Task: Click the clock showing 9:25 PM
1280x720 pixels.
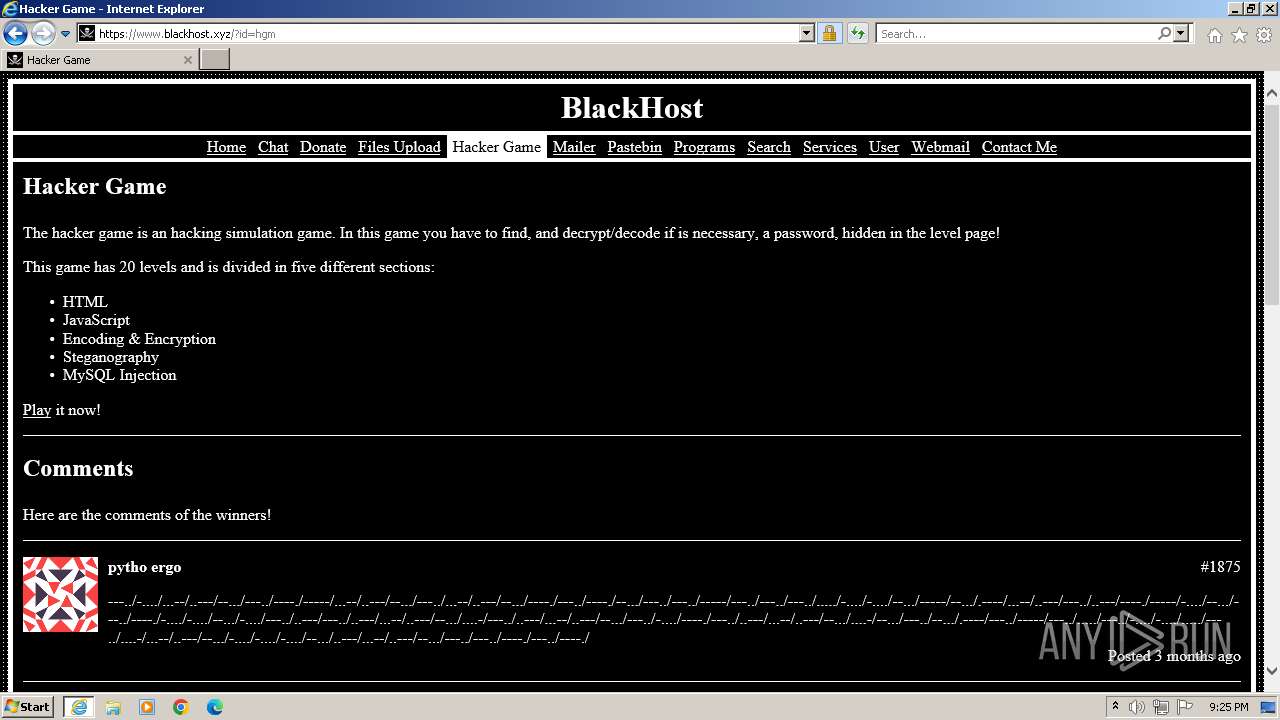Action: pyautogui.click(x=1228, y=707)
